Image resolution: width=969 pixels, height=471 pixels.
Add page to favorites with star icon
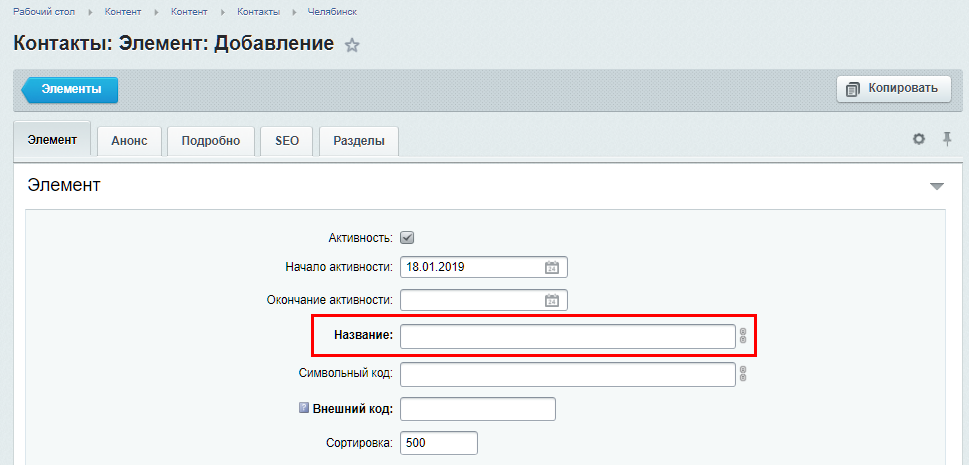tap(352, 45)
